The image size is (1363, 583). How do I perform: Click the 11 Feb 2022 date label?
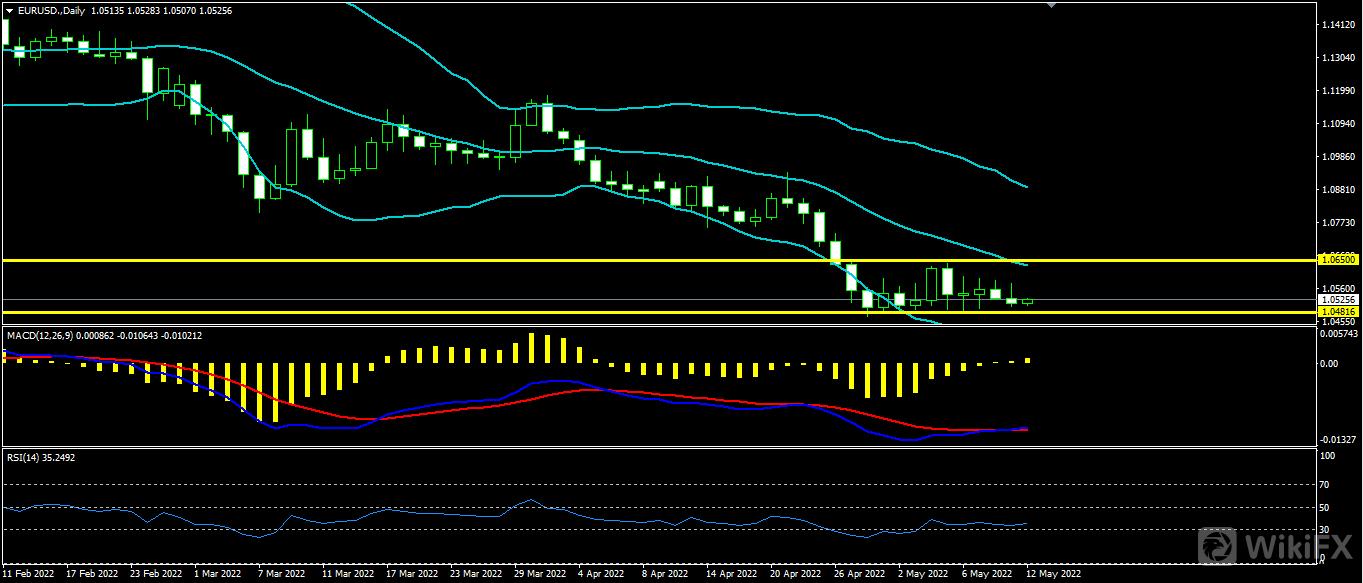click(31, 575)
